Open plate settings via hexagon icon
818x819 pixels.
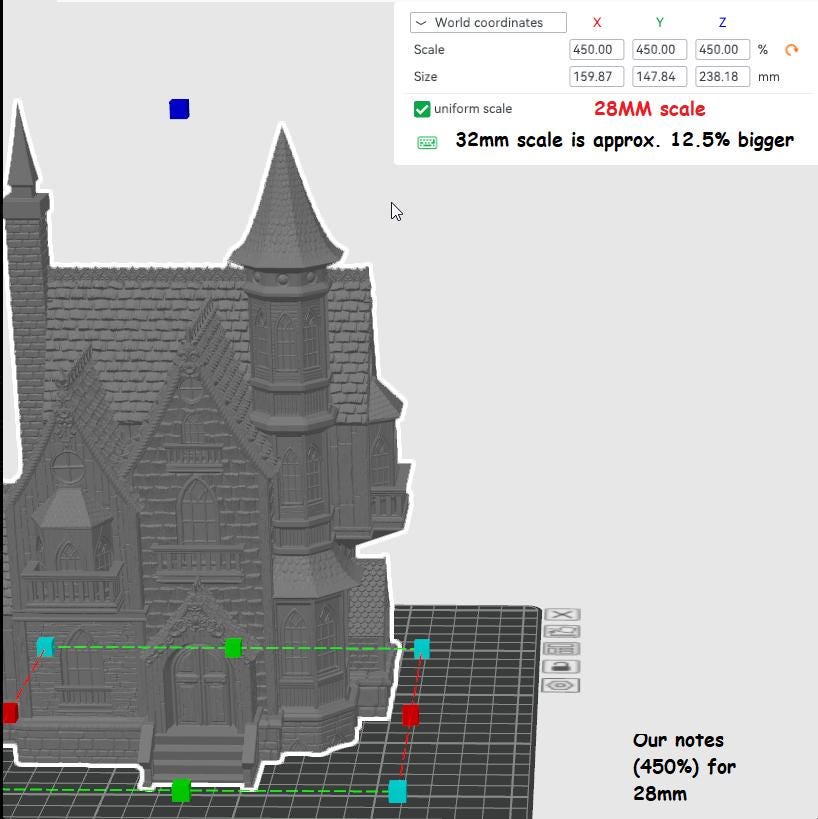point(561,685)
